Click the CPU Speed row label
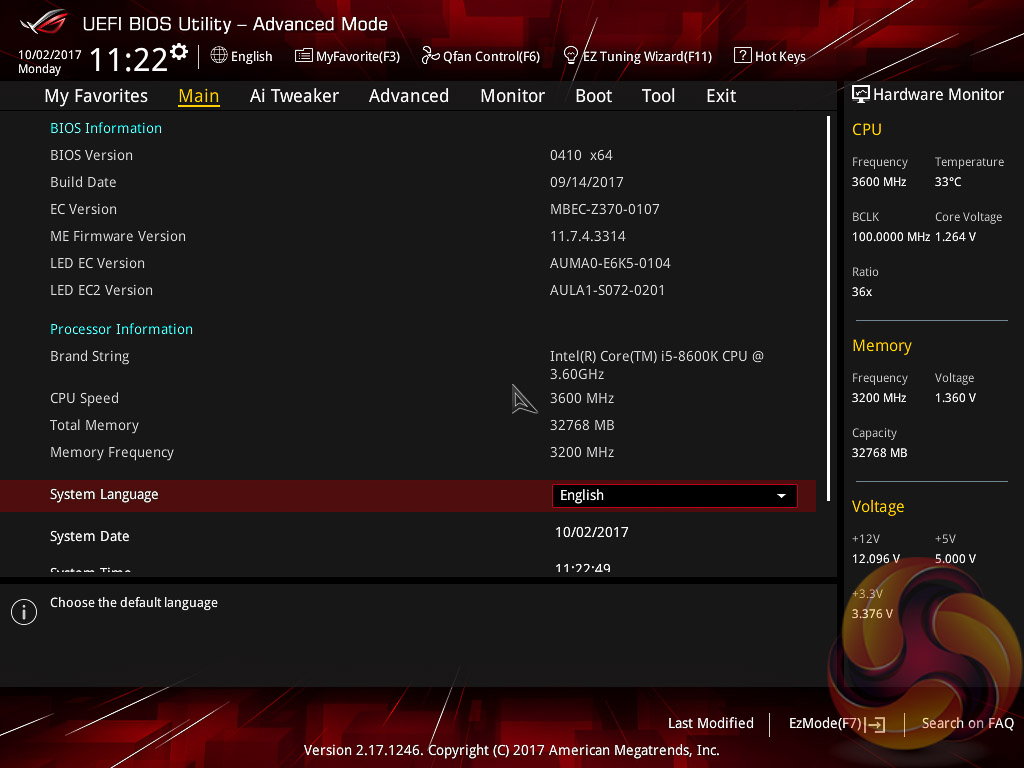1024x768 pixels. [84, 398]
